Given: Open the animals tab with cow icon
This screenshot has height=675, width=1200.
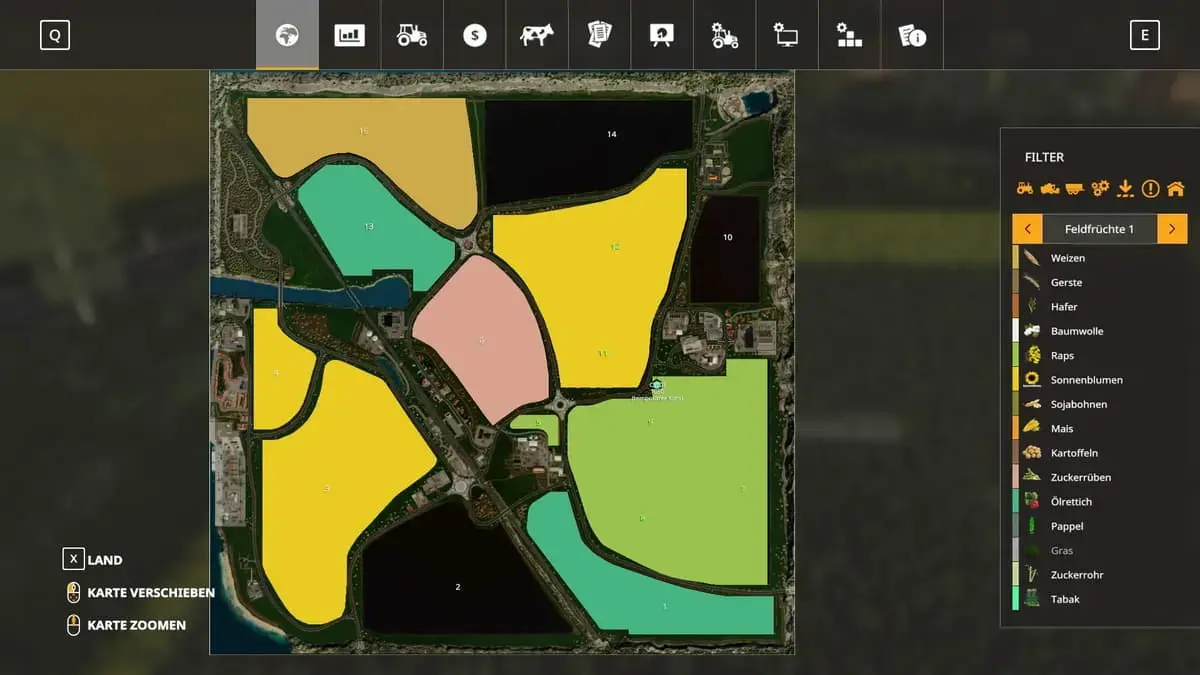Looking at the screenshot, I should pos(536,35).
